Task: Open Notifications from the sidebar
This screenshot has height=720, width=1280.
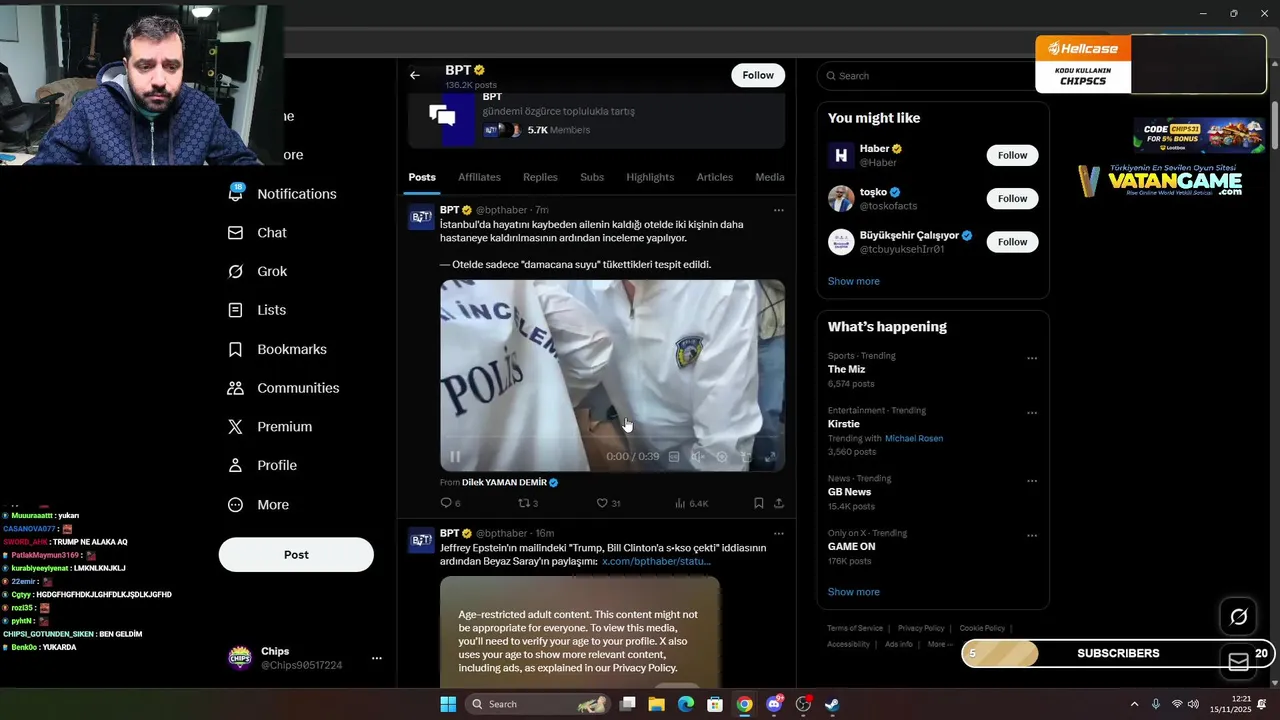Action: (x=283, y=194)
